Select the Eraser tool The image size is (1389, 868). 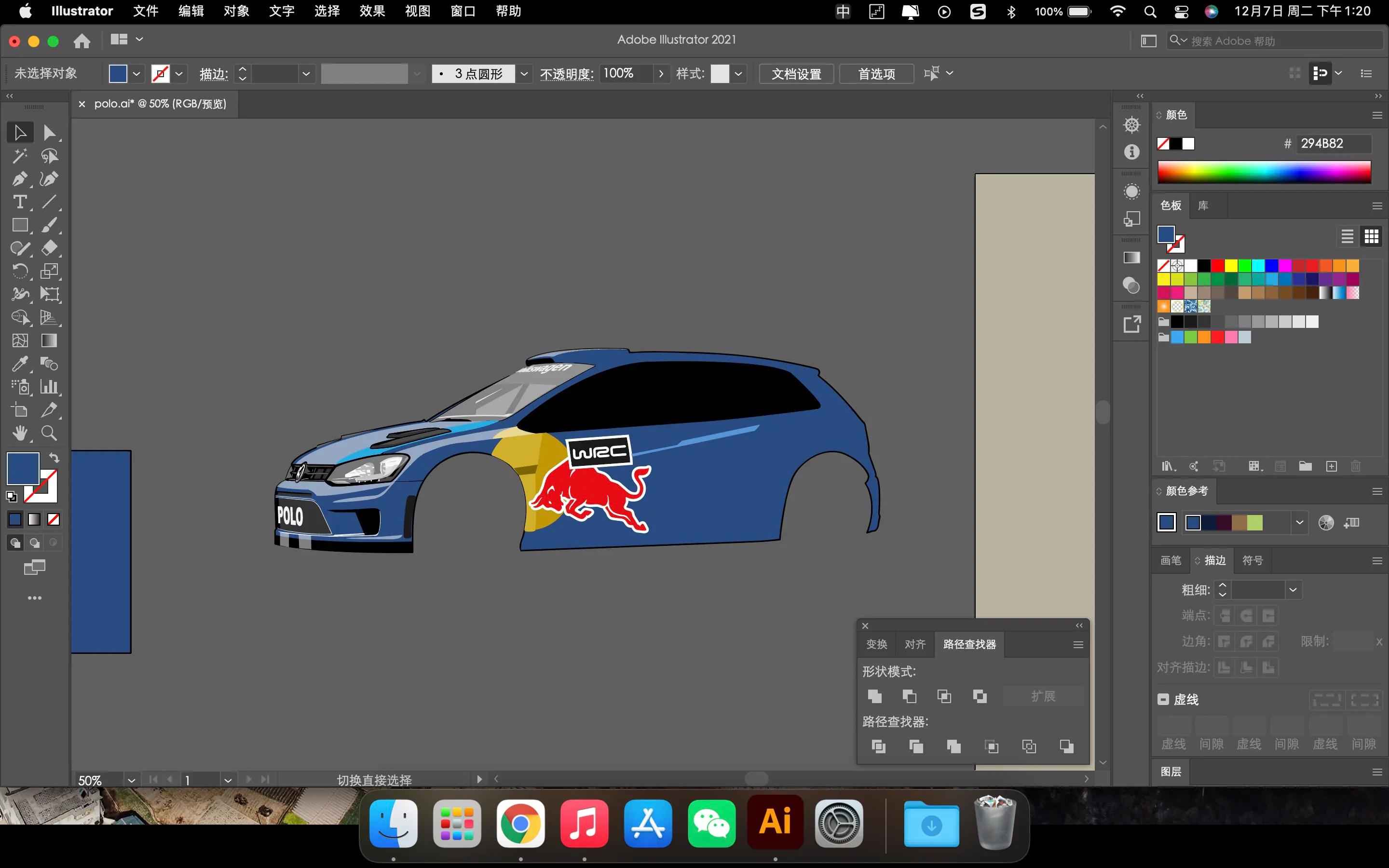click(x=49, y=248)
